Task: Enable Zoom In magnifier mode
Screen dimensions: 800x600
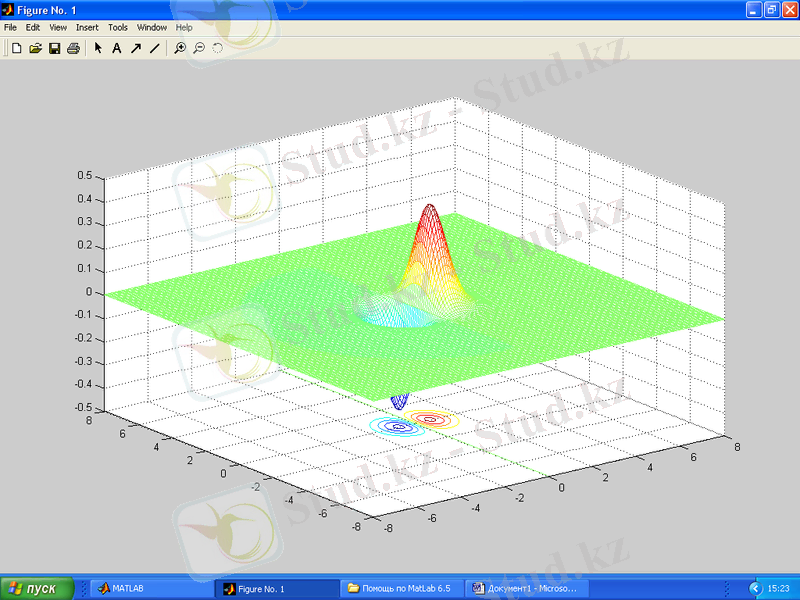Action: 180,47
